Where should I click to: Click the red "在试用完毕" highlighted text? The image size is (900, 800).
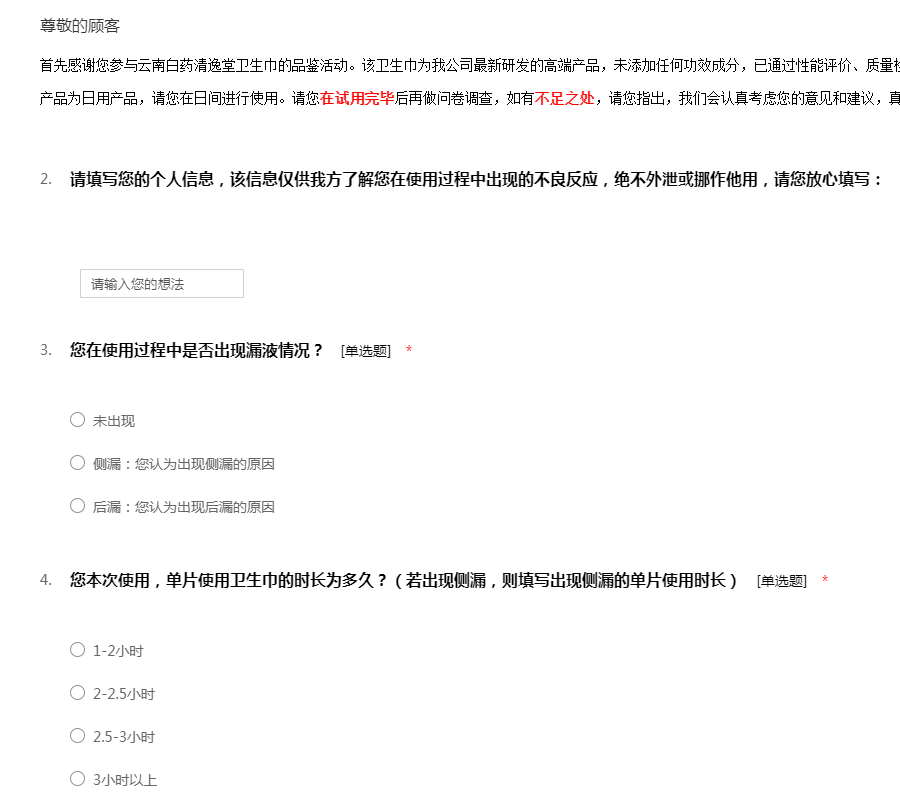(x=357, y=98)
